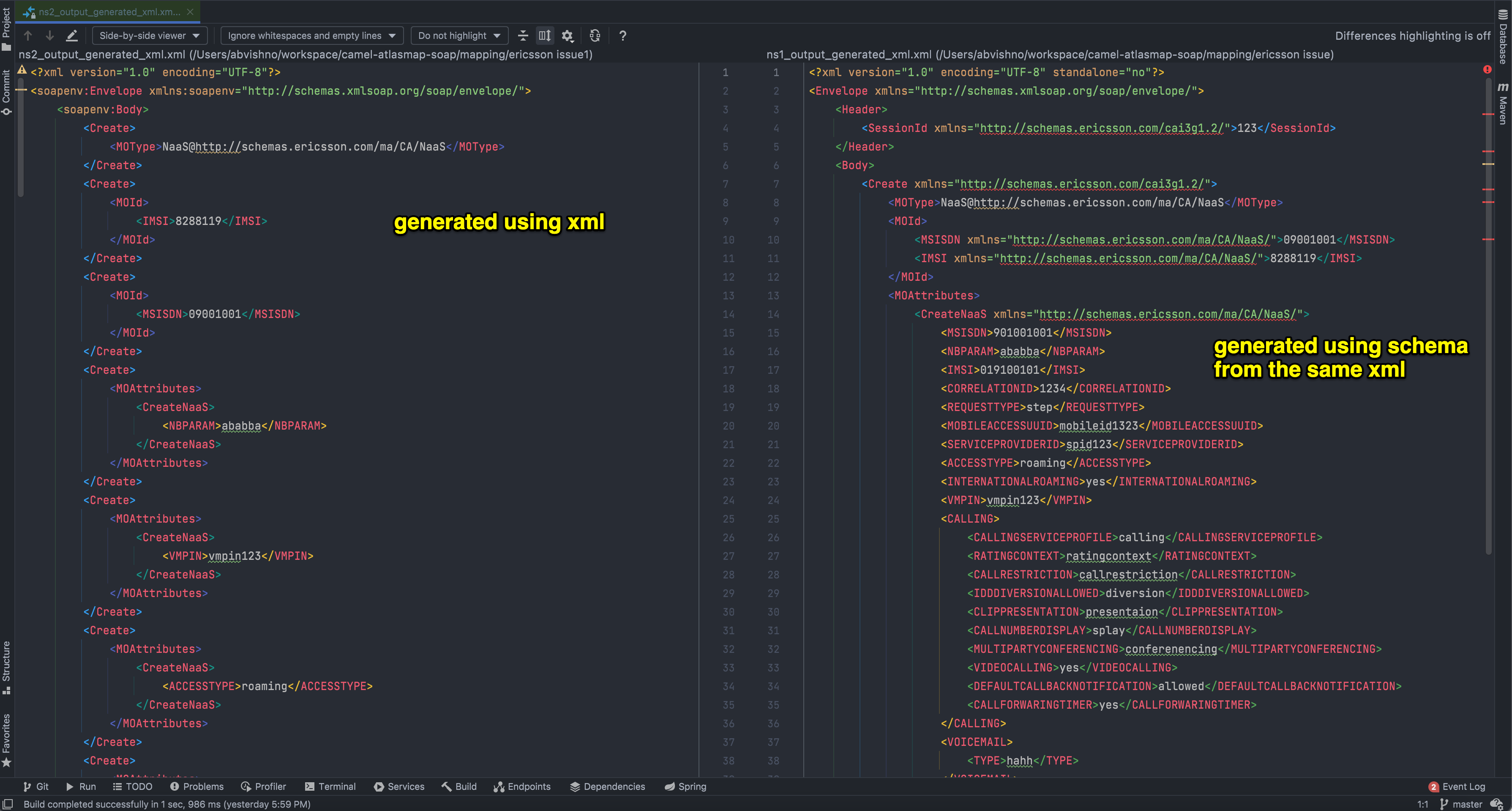Switch to the Terminal tab
1512x811 pixels.
330,786
